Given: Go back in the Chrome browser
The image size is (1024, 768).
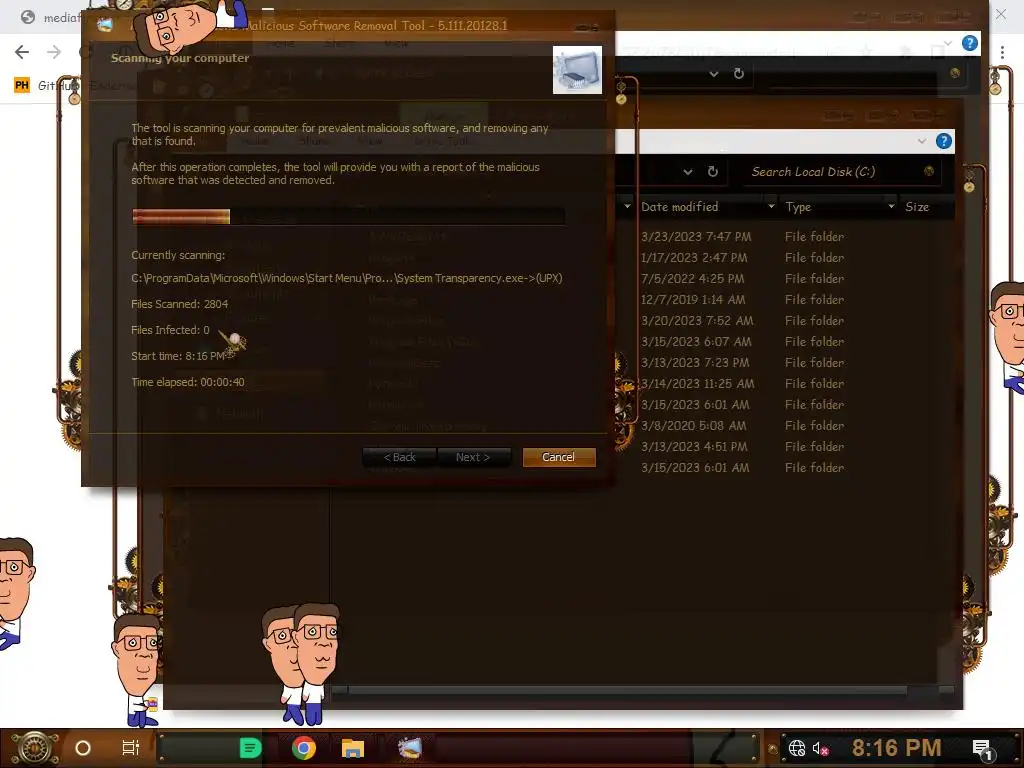Looking at the screenshot, I should tap(22, 52).
